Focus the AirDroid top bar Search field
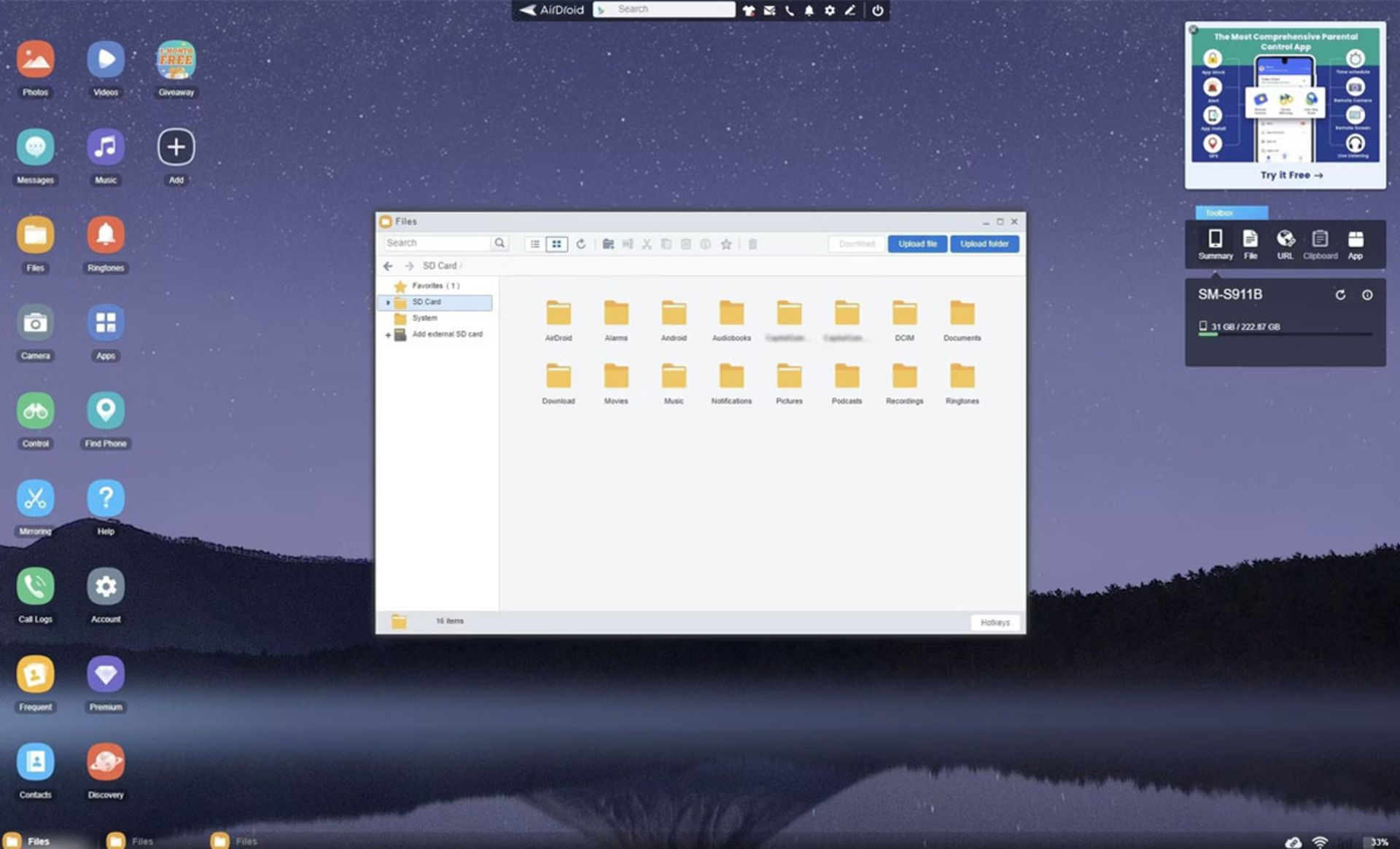The image size is (1400, 849). [x=664, y=9]
